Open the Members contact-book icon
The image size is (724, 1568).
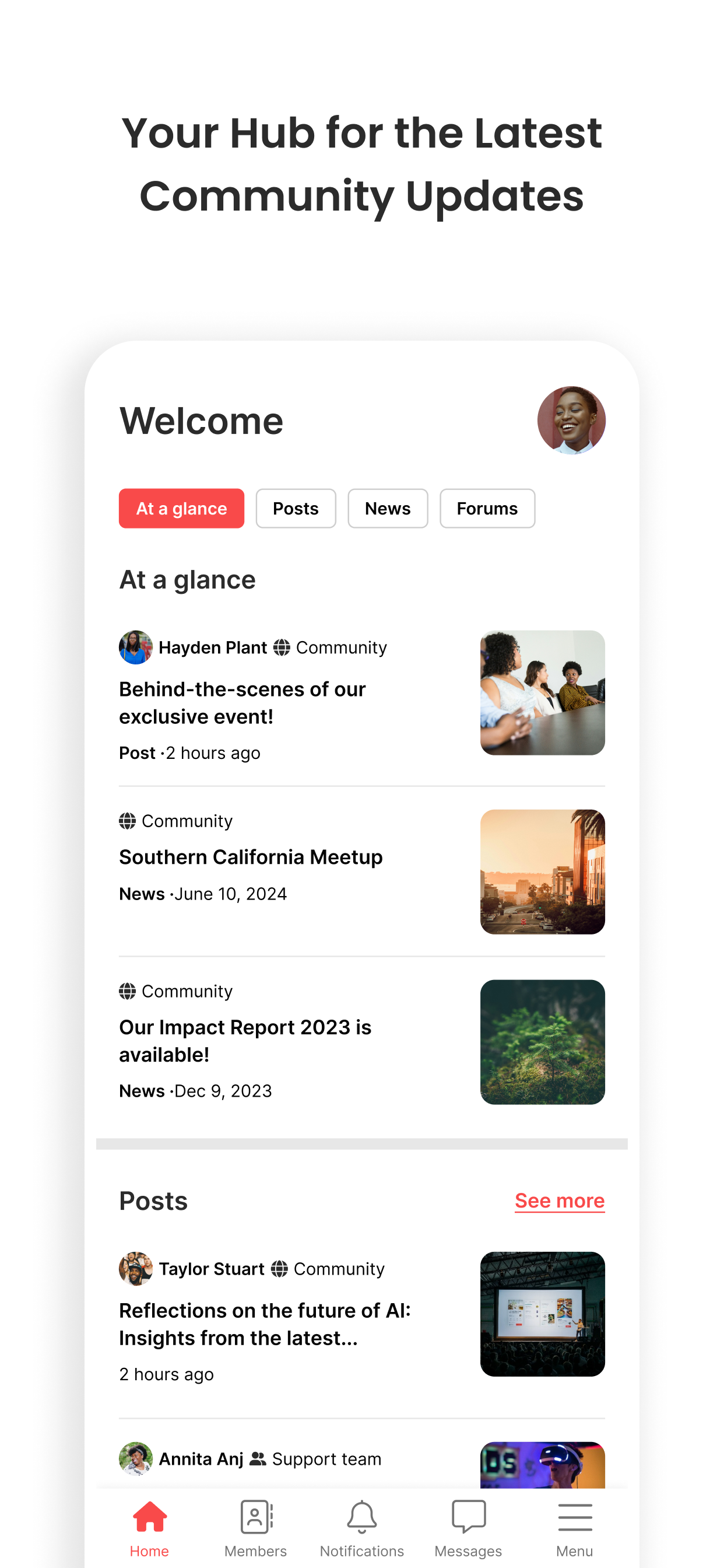coord(256,1516)
